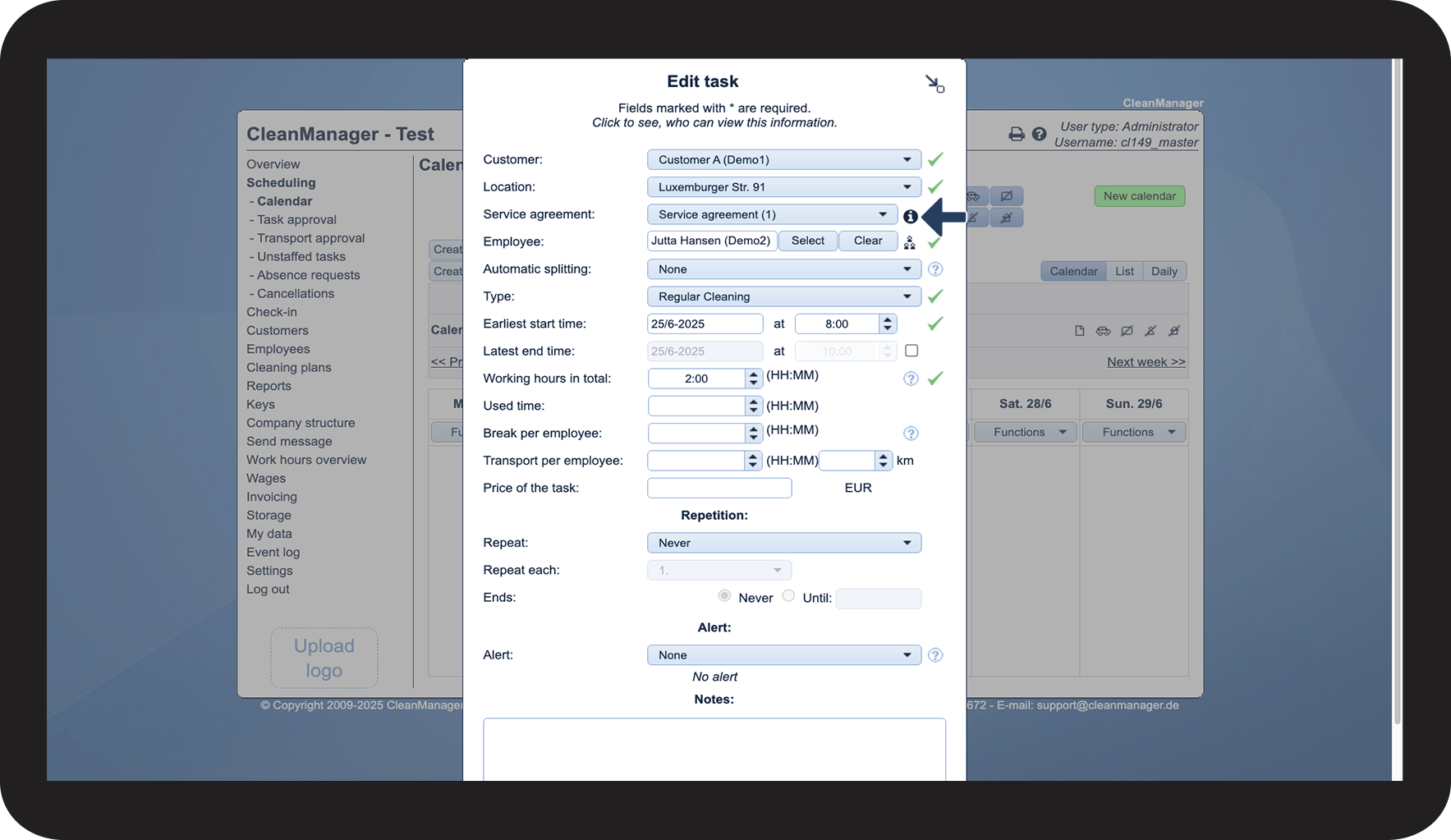Open help for Working hours in total
This screenshot has width=1451, height=840.
[x=911, y=379]
